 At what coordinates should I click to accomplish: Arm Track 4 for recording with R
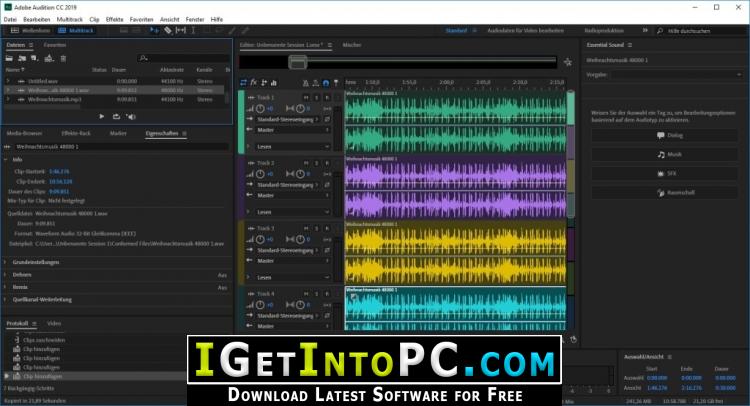pyautogui.click(x=327, y=294)
